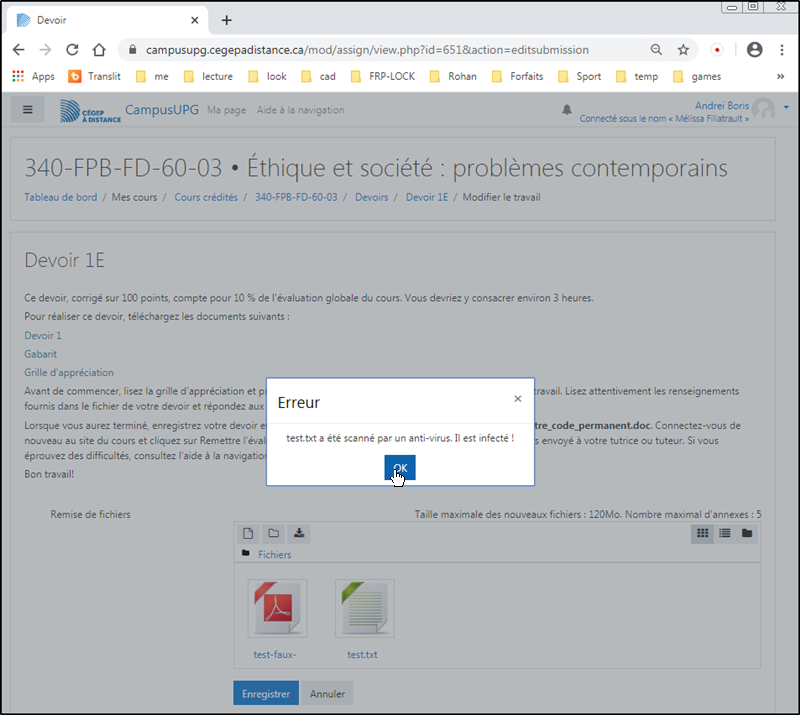Open Ma page in the top navigation

(226, 110)
